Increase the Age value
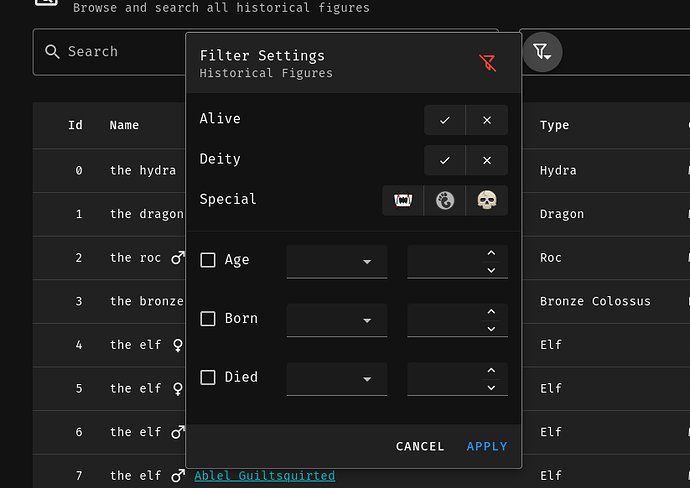690x488 pixels. tap(491, 253)
